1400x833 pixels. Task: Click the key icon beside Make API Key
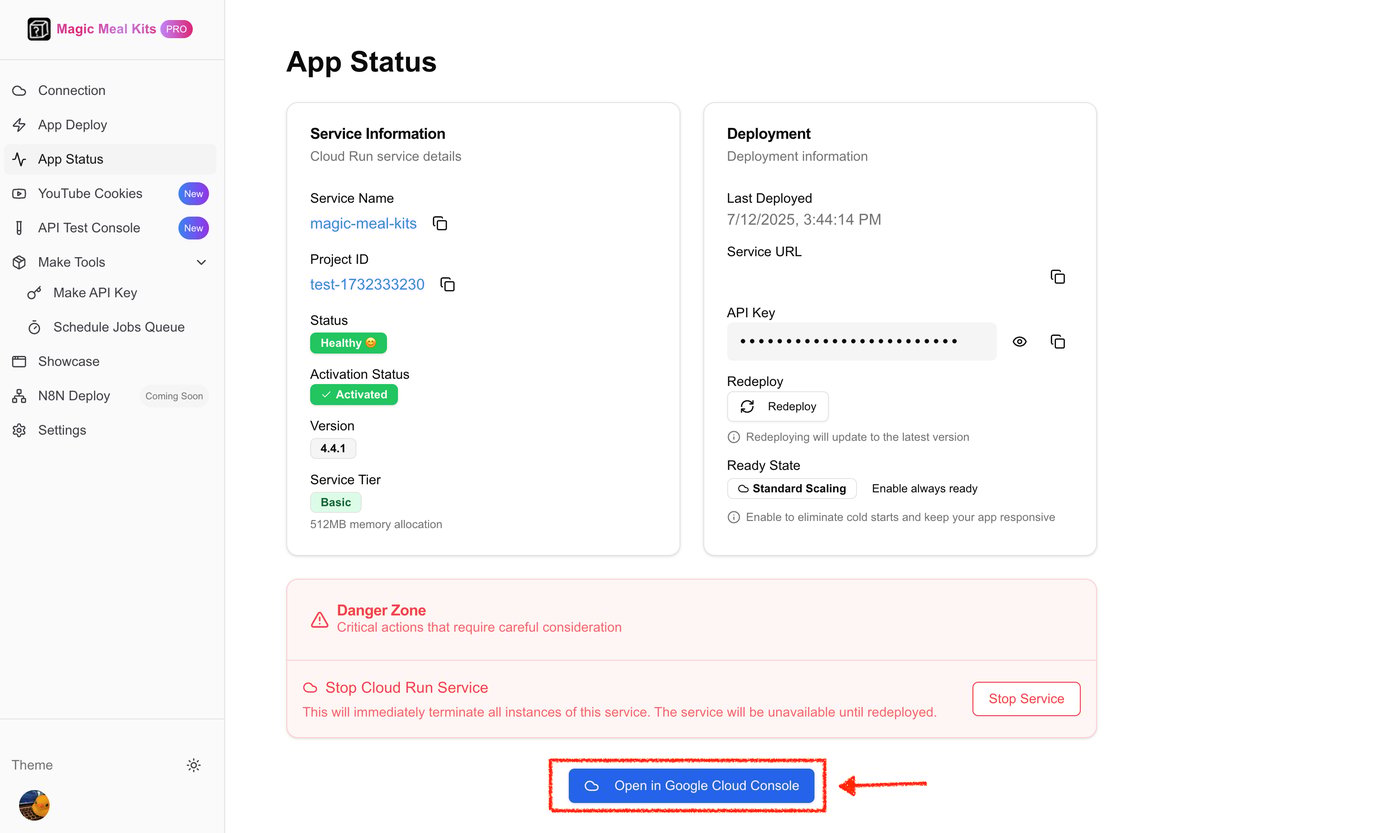(34, 293)
